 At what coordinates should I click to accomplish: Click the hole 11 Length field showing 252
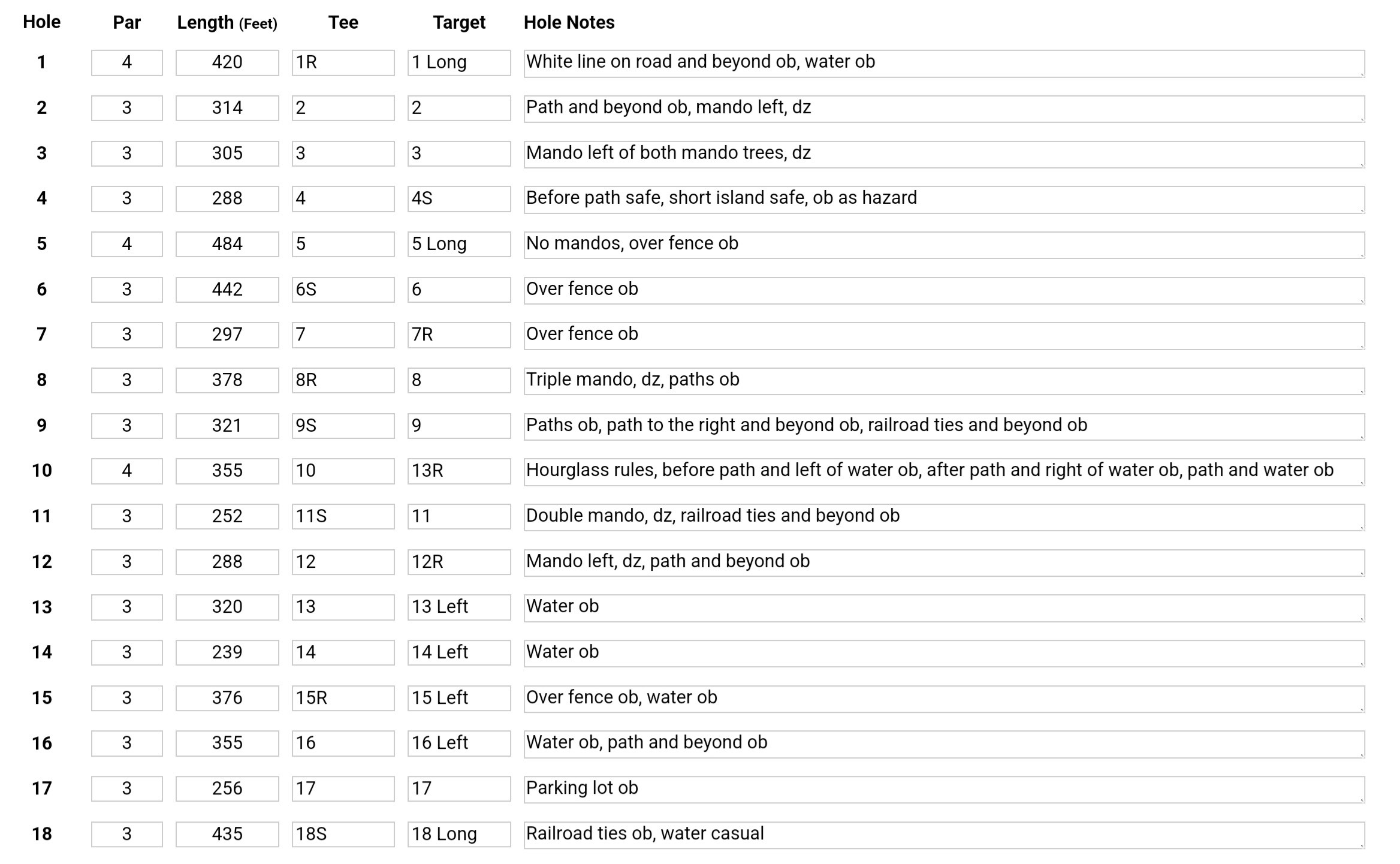[x=227, y=516]
